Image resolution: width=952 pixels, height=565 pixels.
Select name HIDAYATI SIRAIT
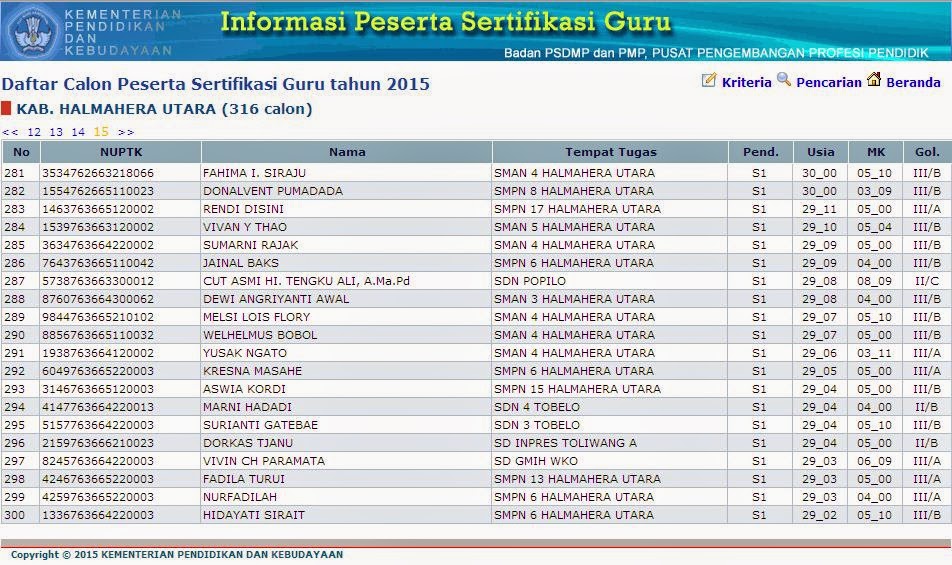(x=254, y=515)
